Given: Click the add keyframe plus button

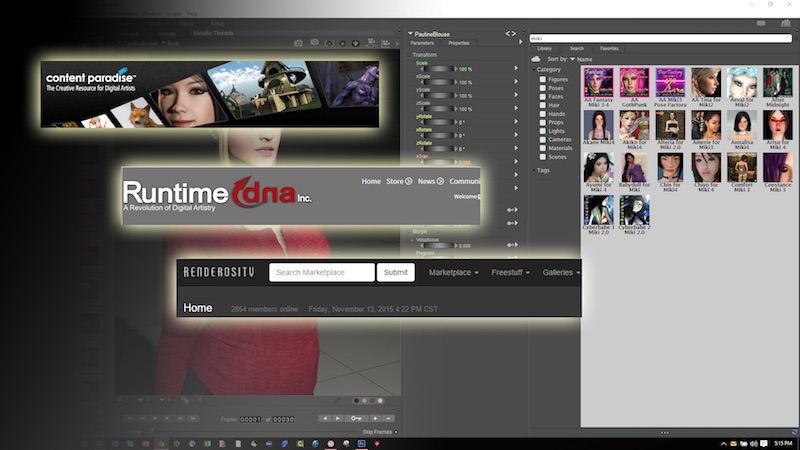Looking at the screenshot, I should pos(375,418).
